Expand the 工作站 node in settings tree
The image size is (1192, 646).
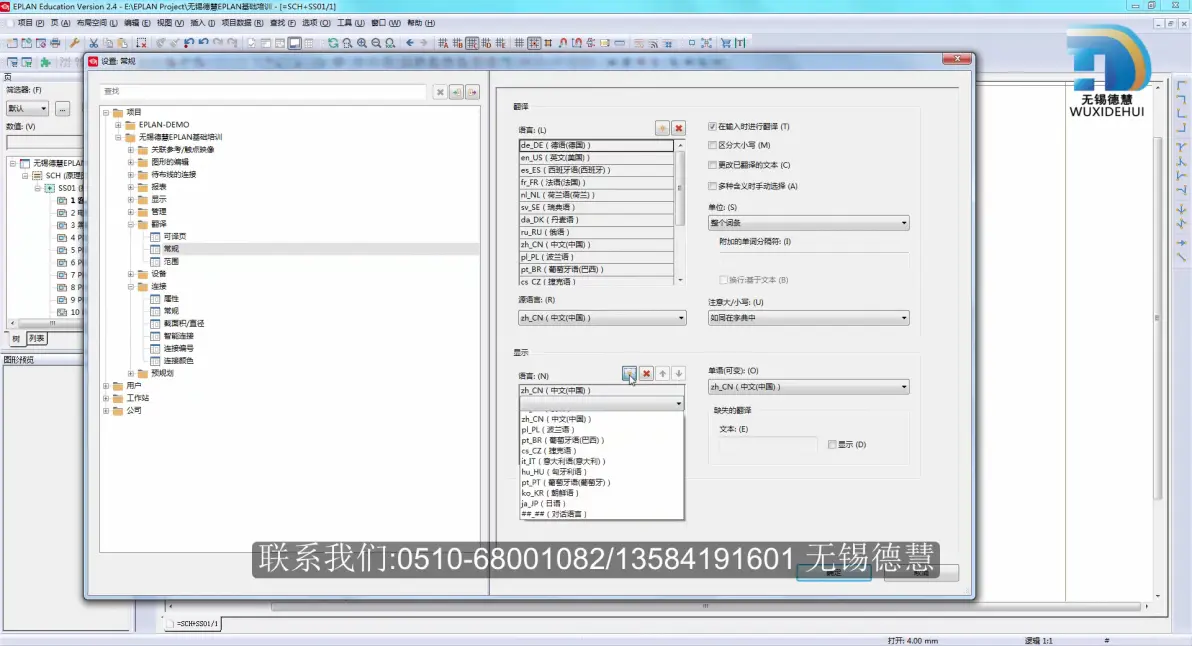click(106, 398)
